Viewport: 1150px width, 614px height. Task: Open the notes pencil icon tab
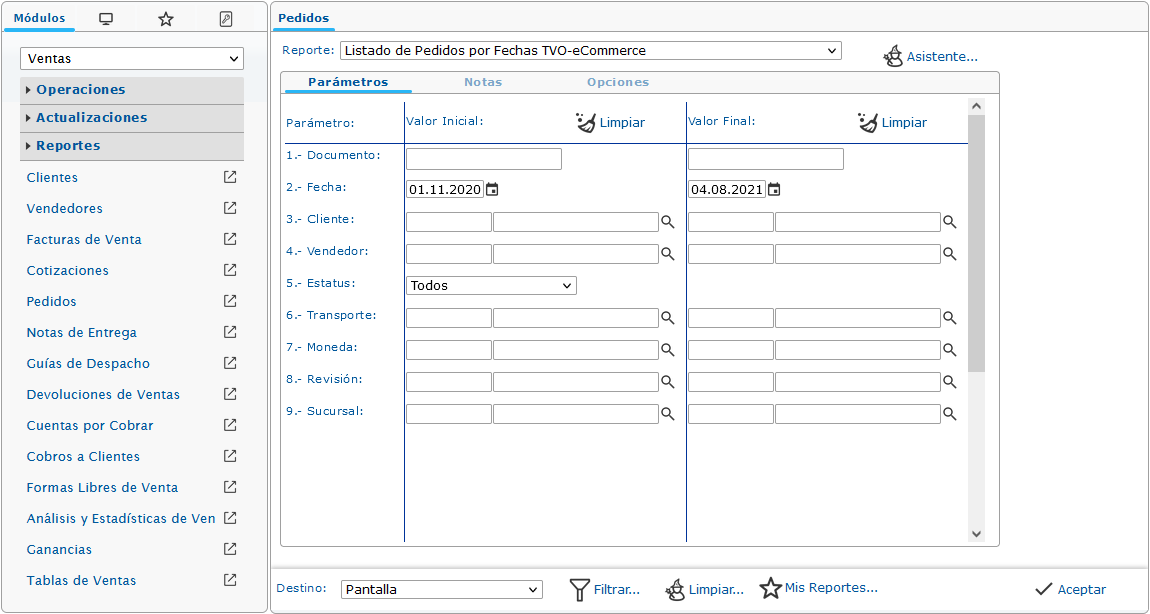[x=226, y=19]
